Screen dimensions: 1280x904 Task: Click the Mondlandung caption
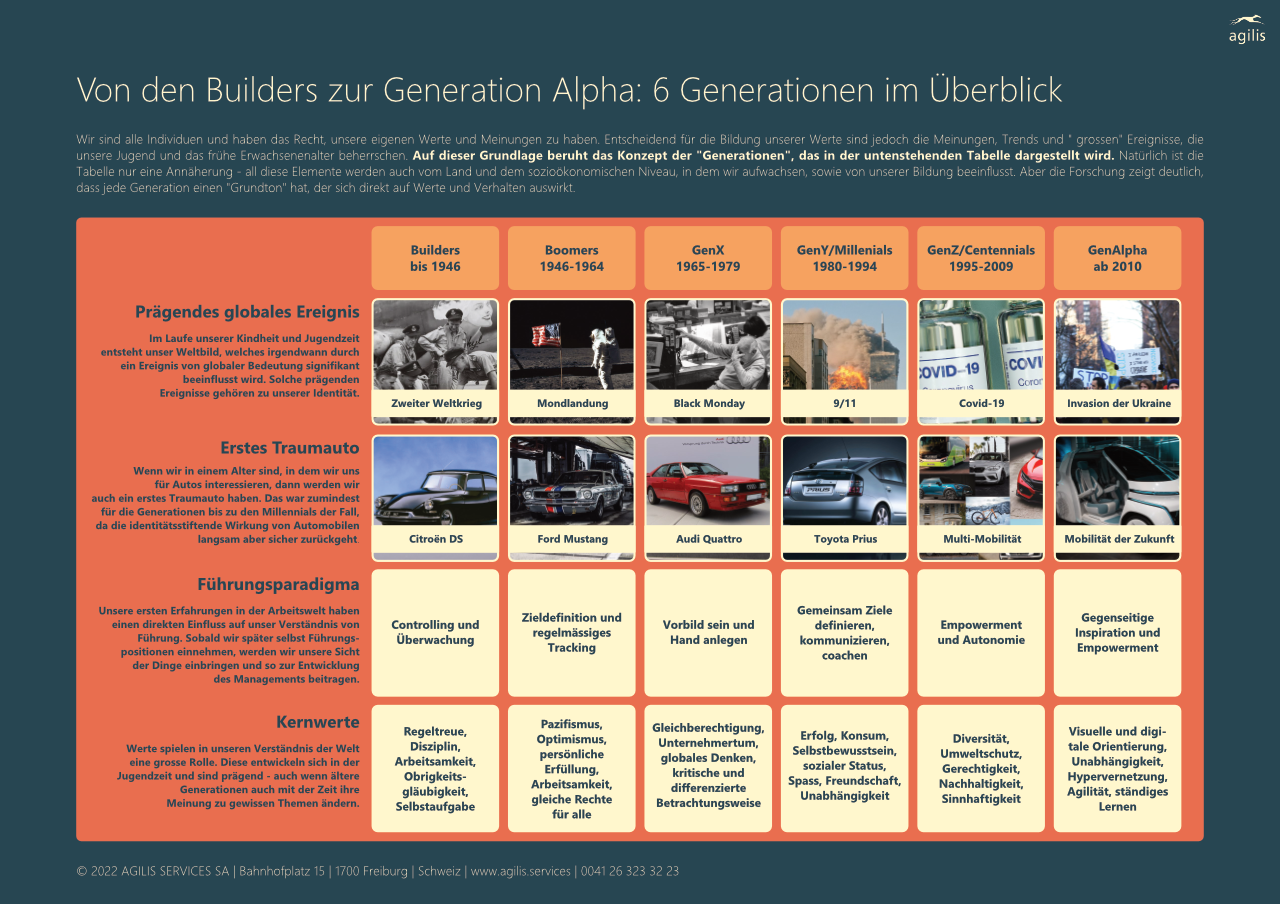[x=572, y=403]
